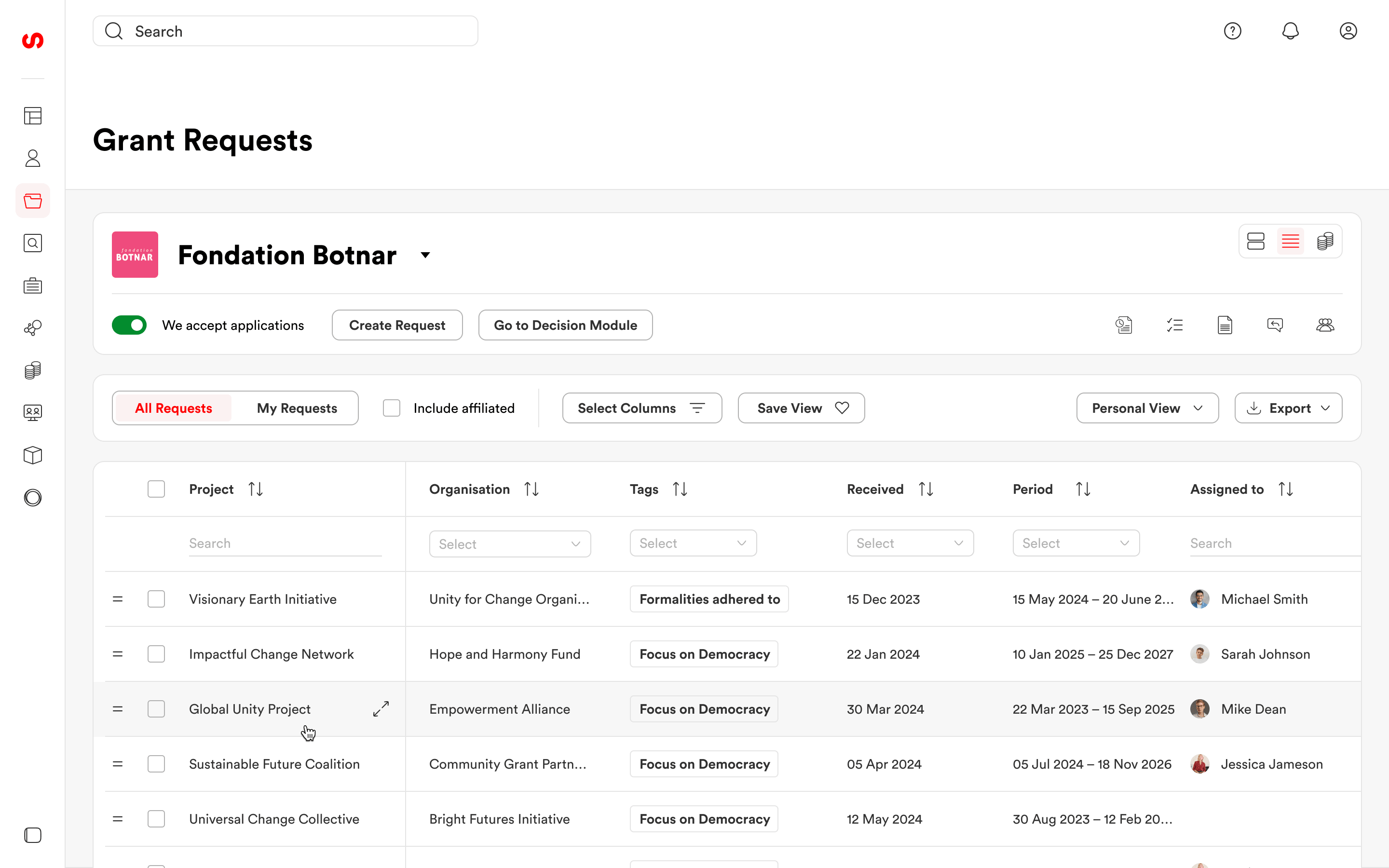This screenshot has height=868, width=1389.
Task: Select the Impactful Change Network row checkbox
Action: (156, 654)
